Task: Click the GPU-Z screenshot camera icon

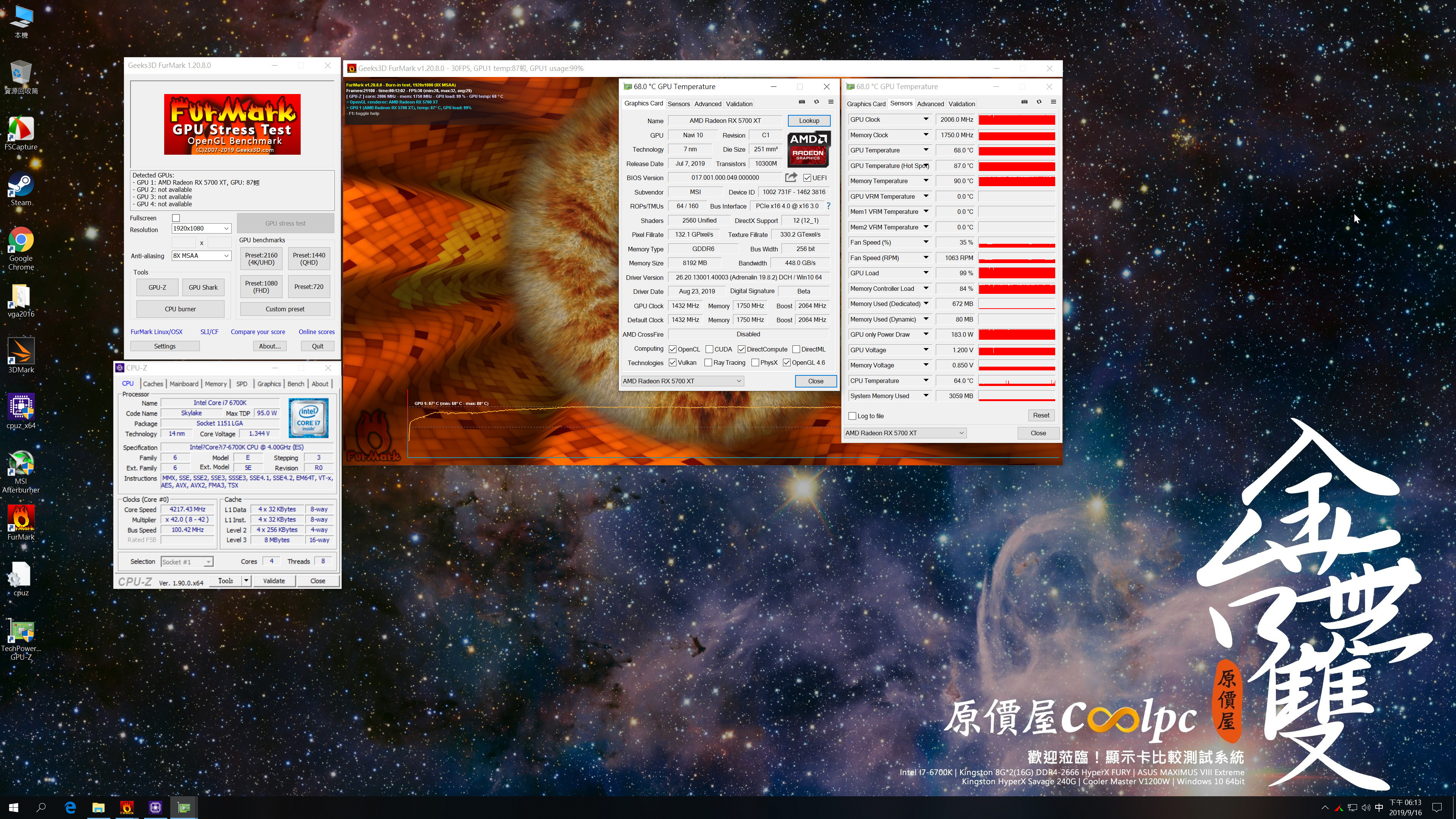Action: [x=802, y=102]
